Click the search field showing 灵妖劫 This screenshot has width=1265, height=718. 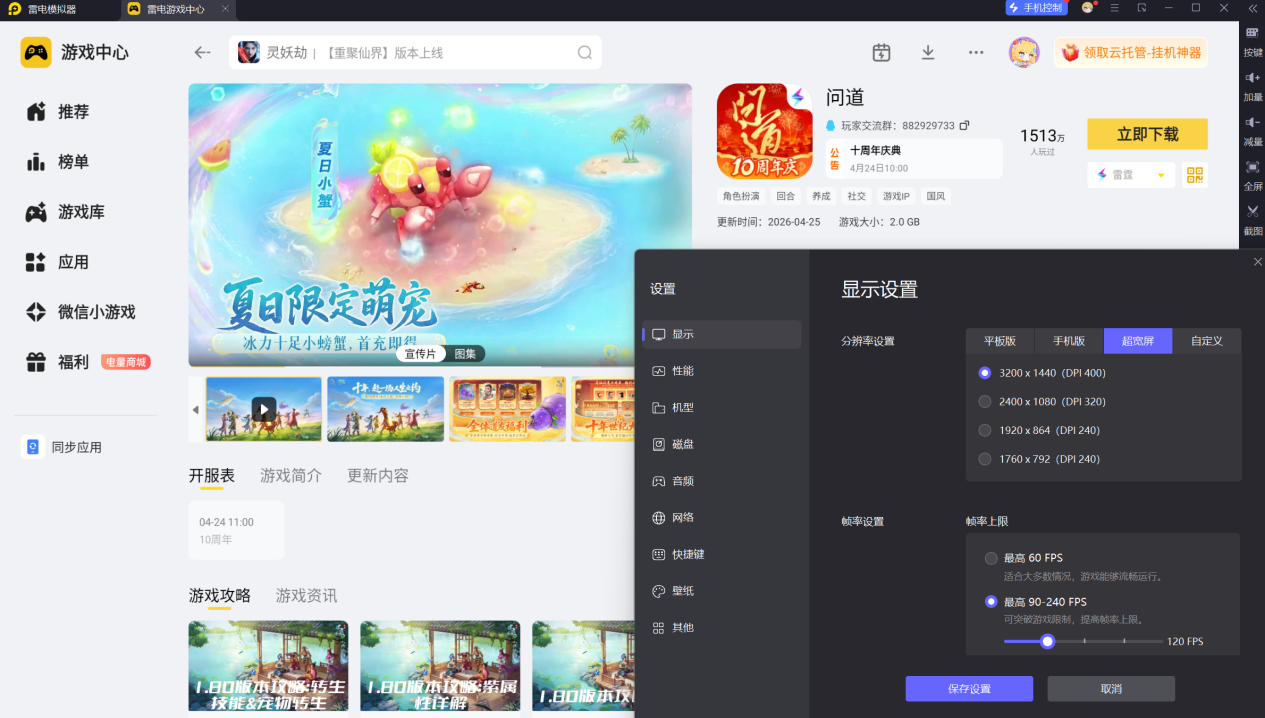(415, 53)
